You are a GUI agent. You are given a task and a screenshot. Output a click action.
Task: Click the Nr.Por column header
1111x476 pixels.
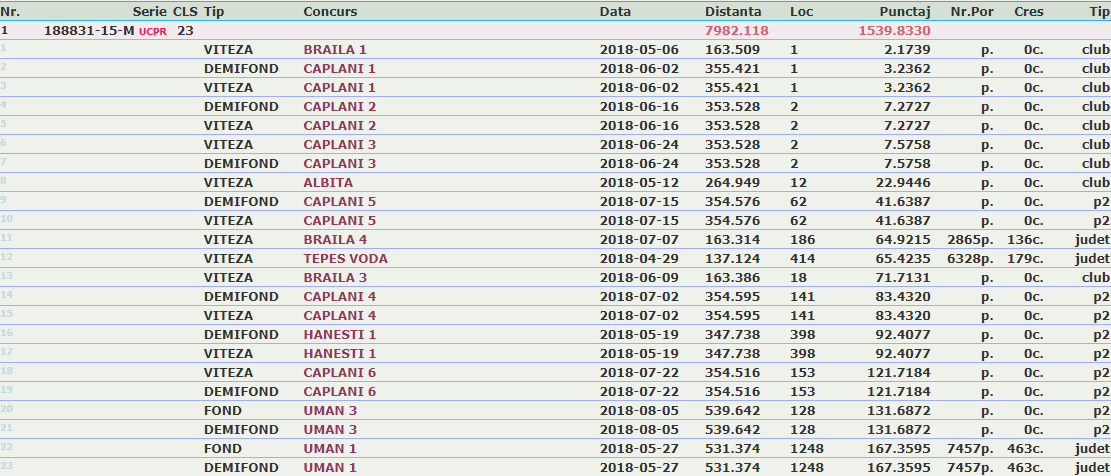pyautogui.click(x=972, y=12)
